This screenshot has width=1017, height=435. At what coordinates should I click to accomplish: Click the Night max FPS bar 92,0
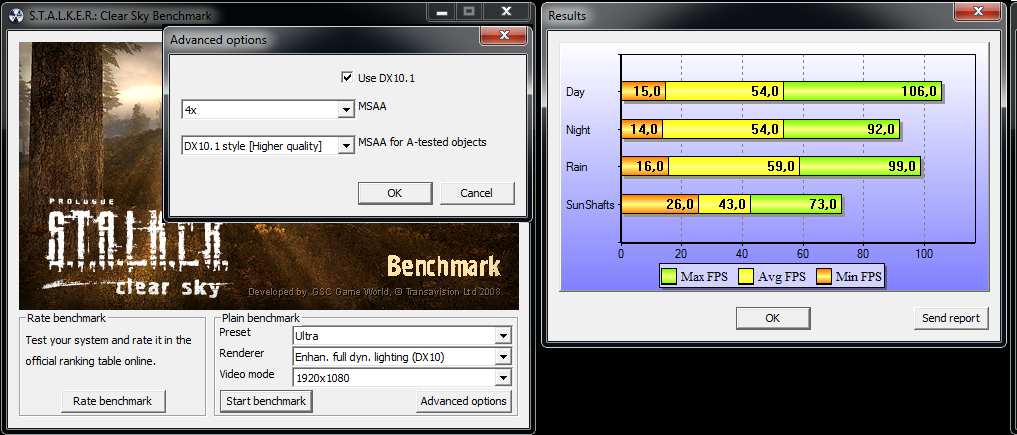coord(842,130)
